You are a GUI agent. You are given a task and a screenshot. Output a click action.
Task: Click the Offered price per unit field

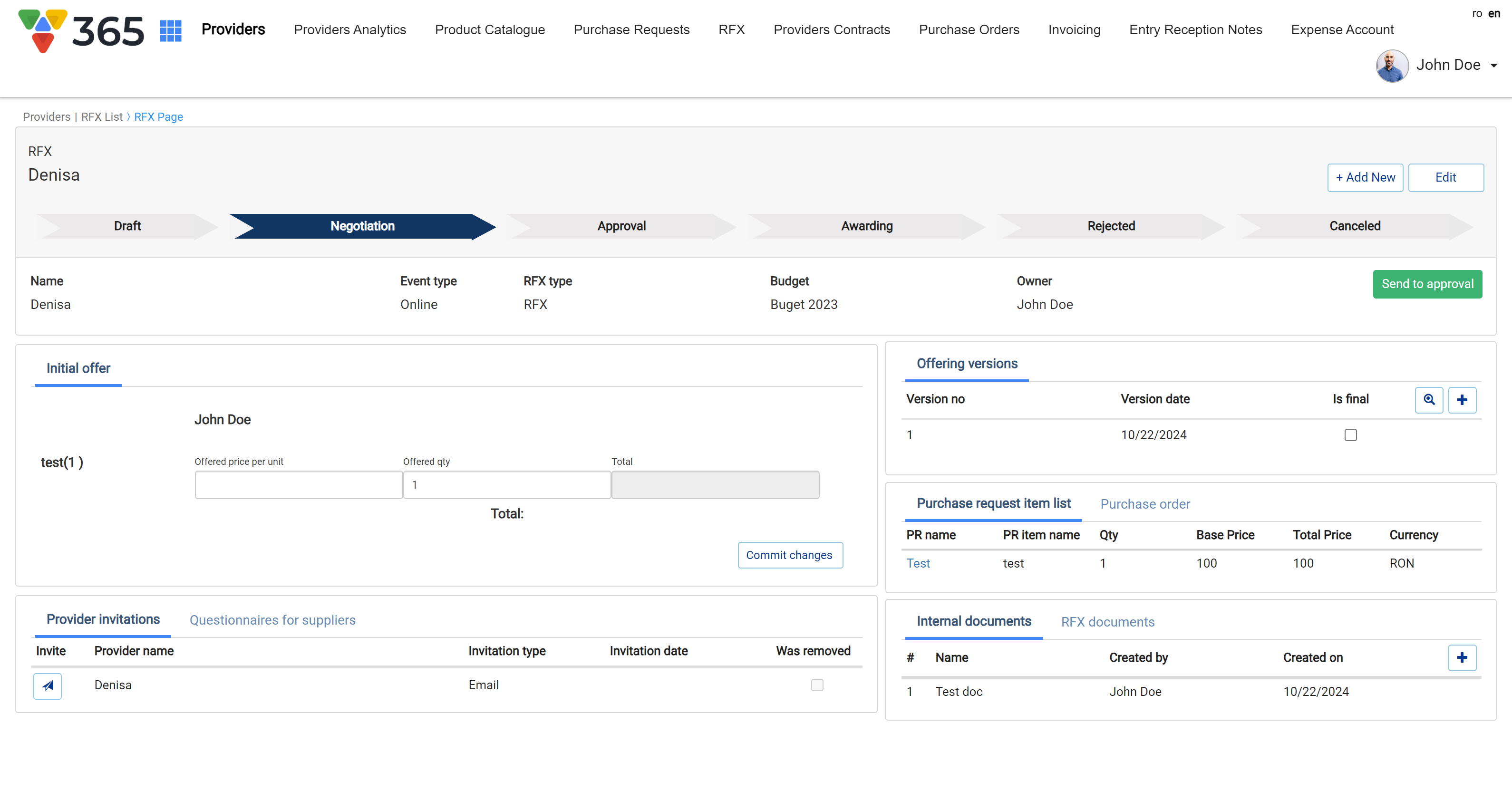298,485
